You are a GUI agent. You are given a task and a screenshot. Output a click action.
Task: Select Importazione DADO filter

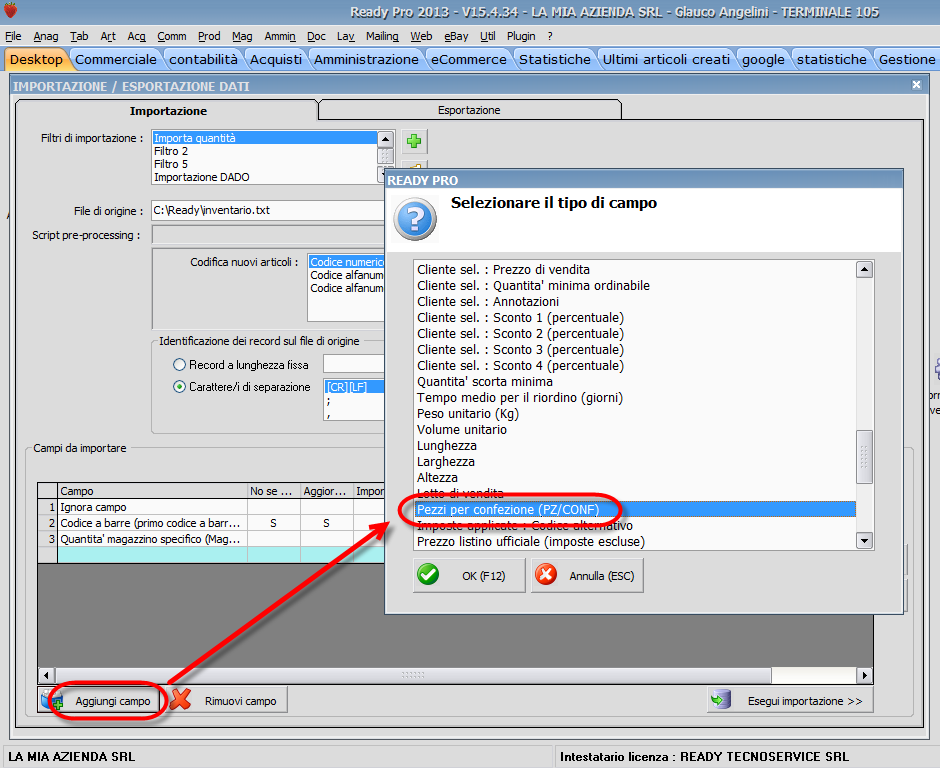[x=264, y=177]
